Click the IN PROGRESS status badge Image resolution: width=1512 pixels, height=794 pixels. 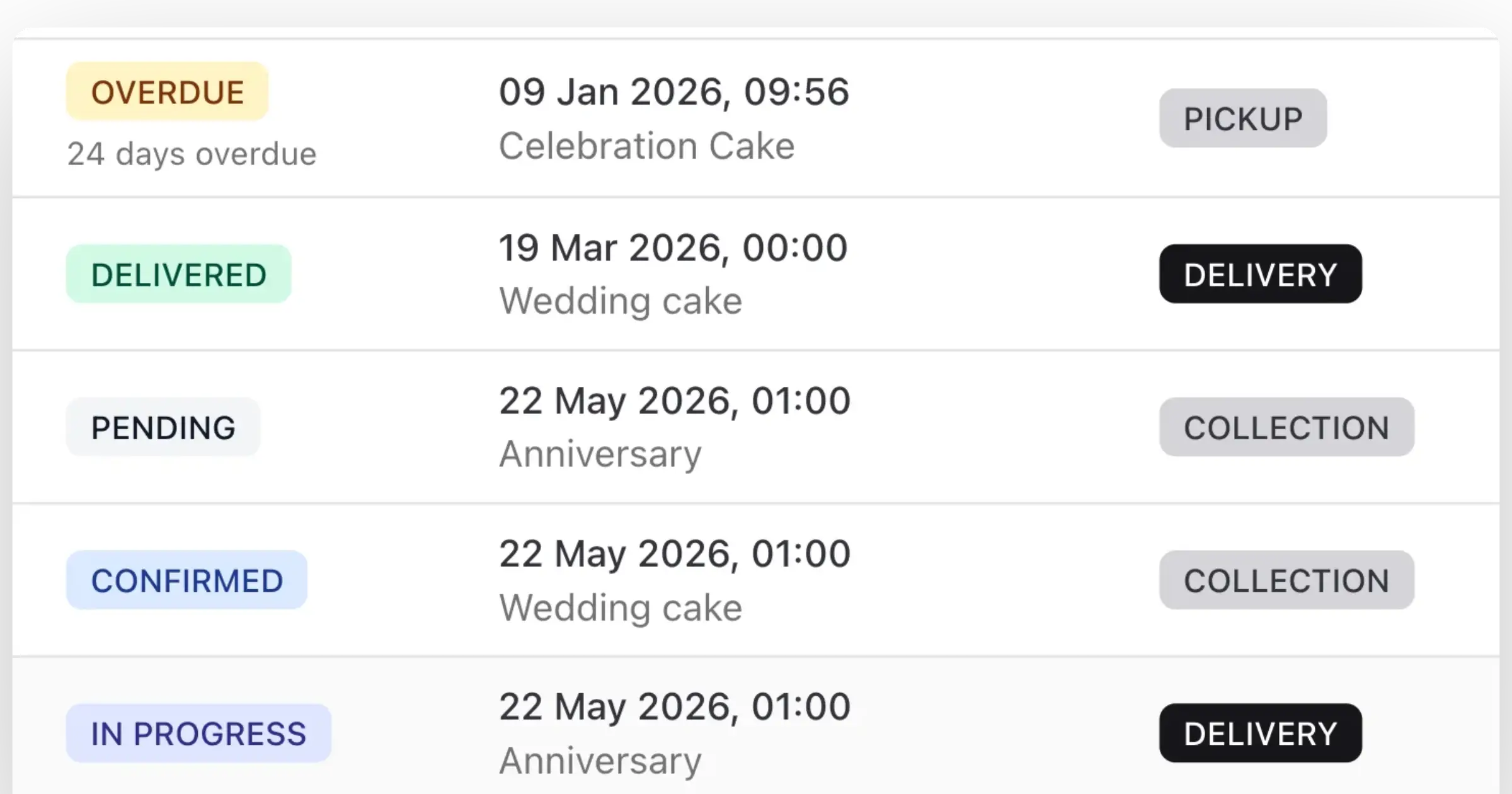(198, 734)
